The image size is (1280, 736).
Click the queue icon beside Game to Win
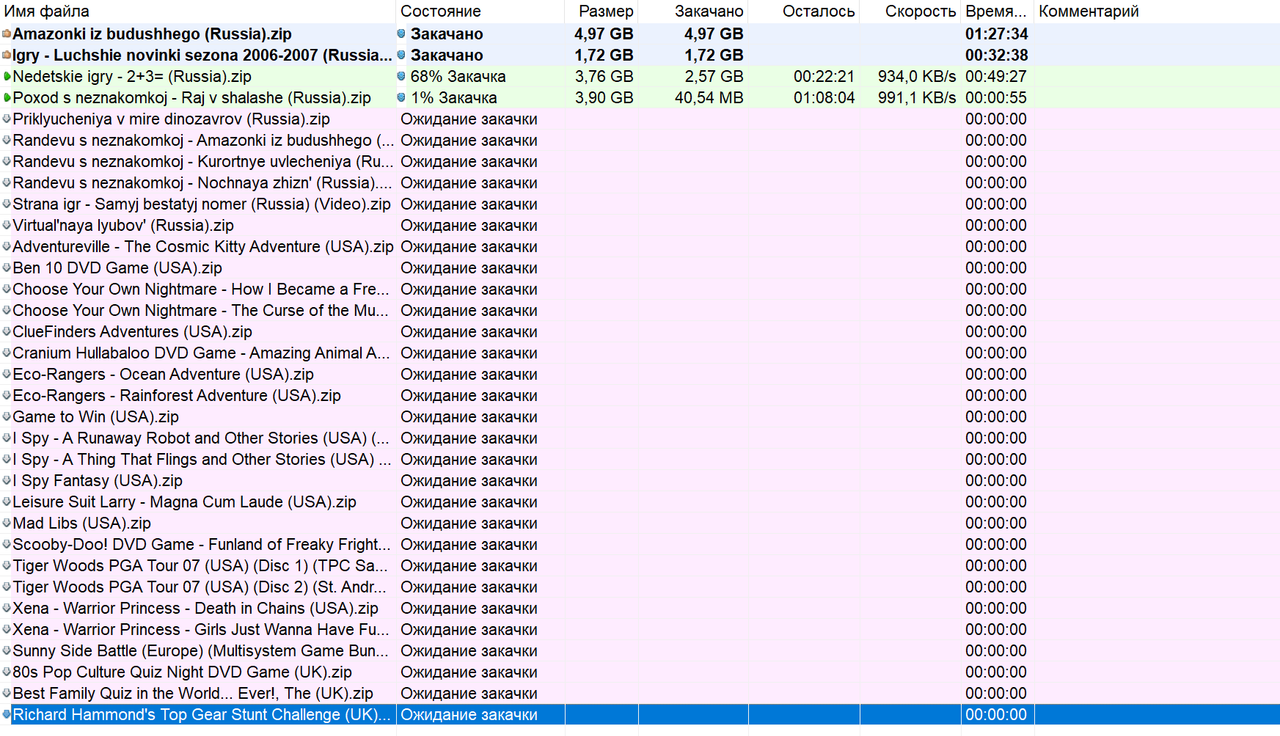pos(7,417)
